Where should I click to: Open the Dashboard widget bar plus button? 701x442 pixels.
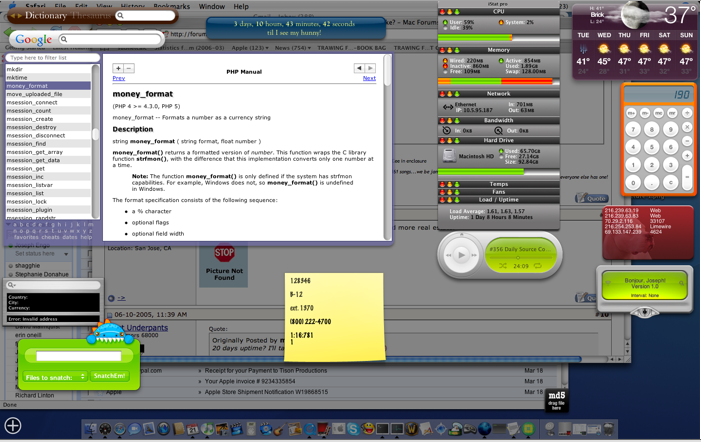coord(13,425)
